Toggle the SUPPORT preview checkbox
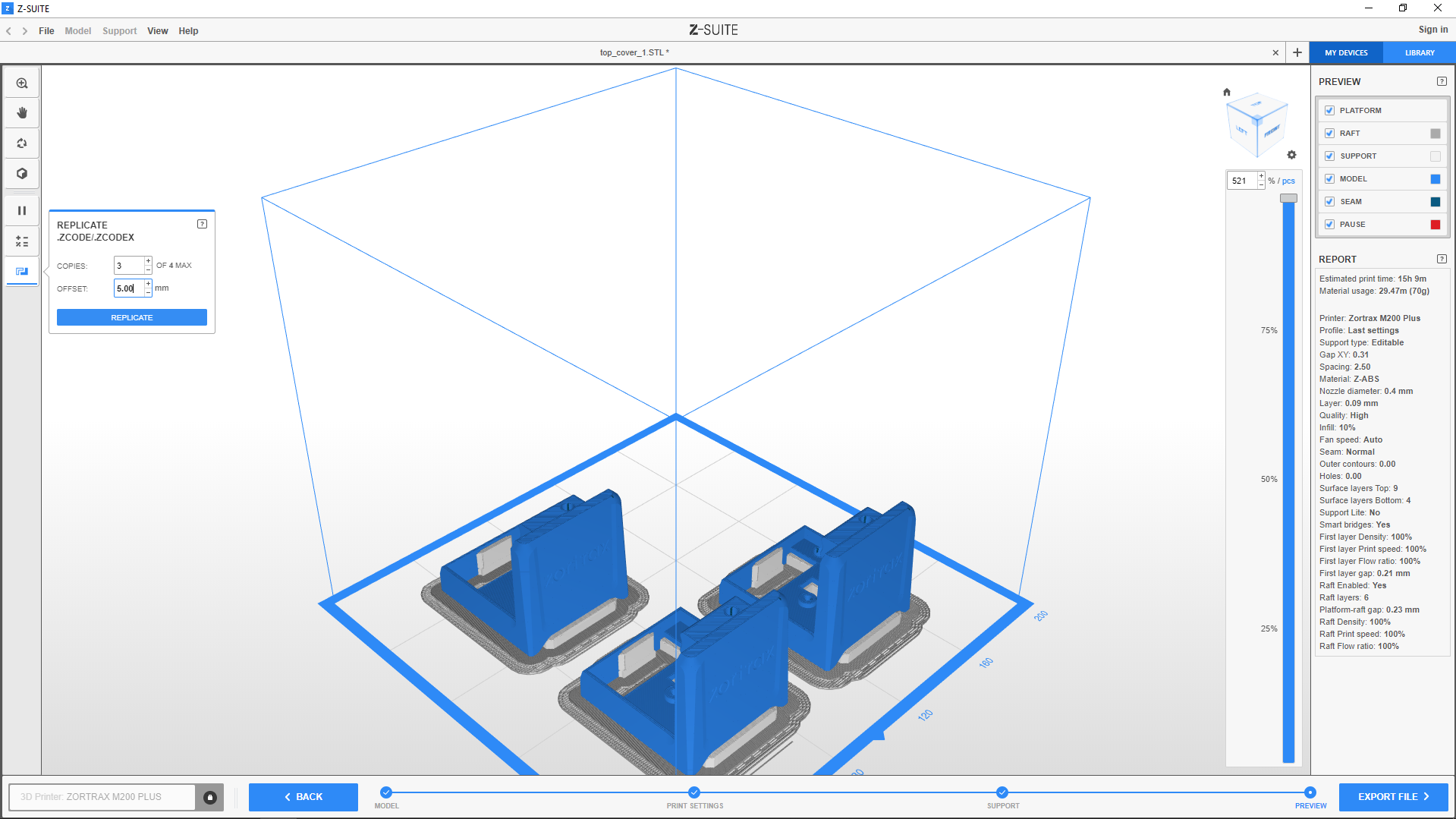1456x819 pixels. (x=1329, y=156)
